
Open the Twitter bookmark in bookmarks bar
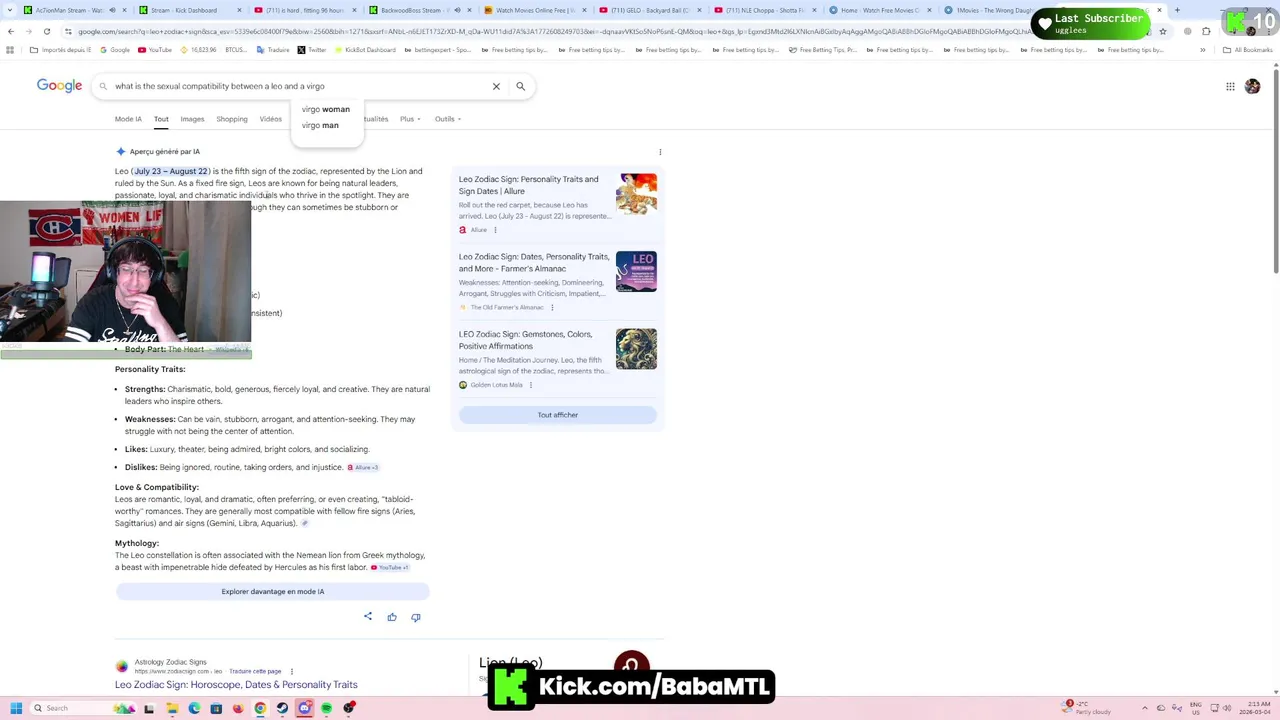coord(311,50)
